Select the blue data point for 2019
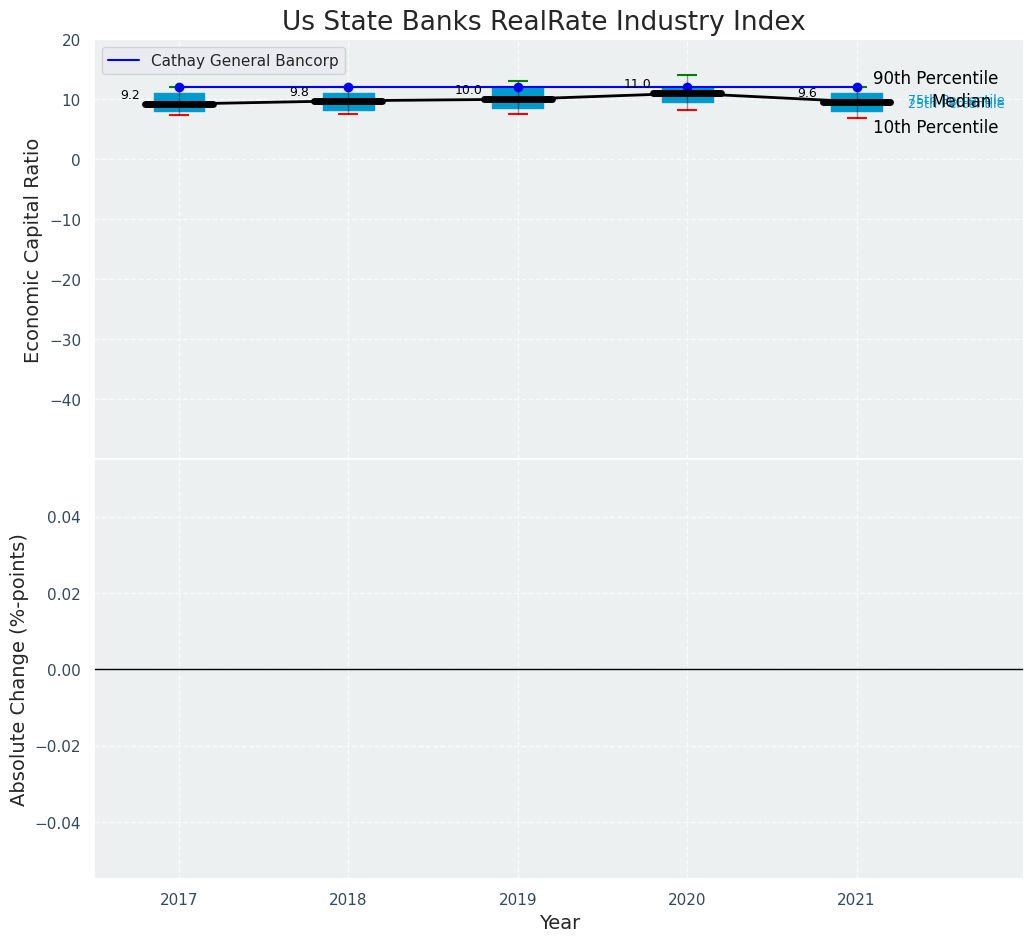The height and width of the screenshot is (942, 1034). [518, 87]
